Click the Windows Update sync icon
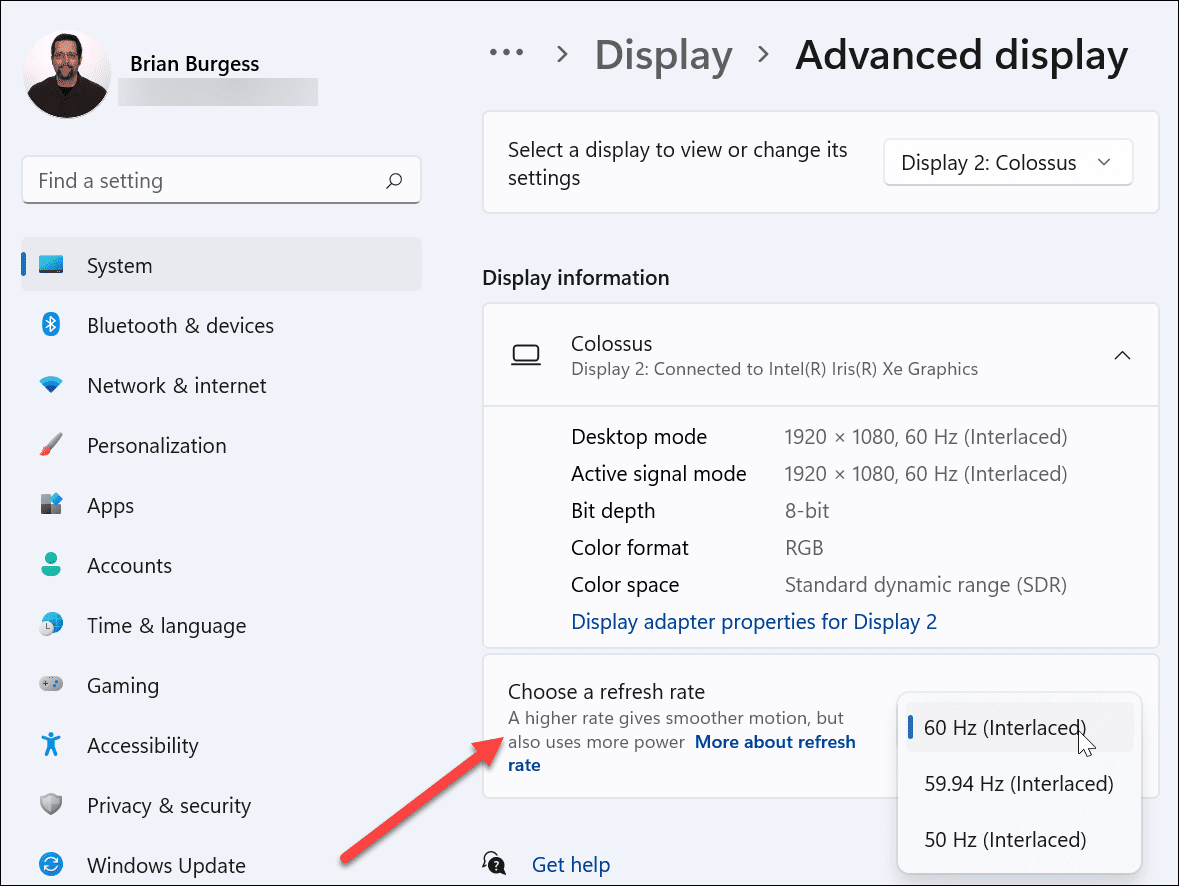The width and height of the screenshot is (1179, 886). tap(50, 864)
